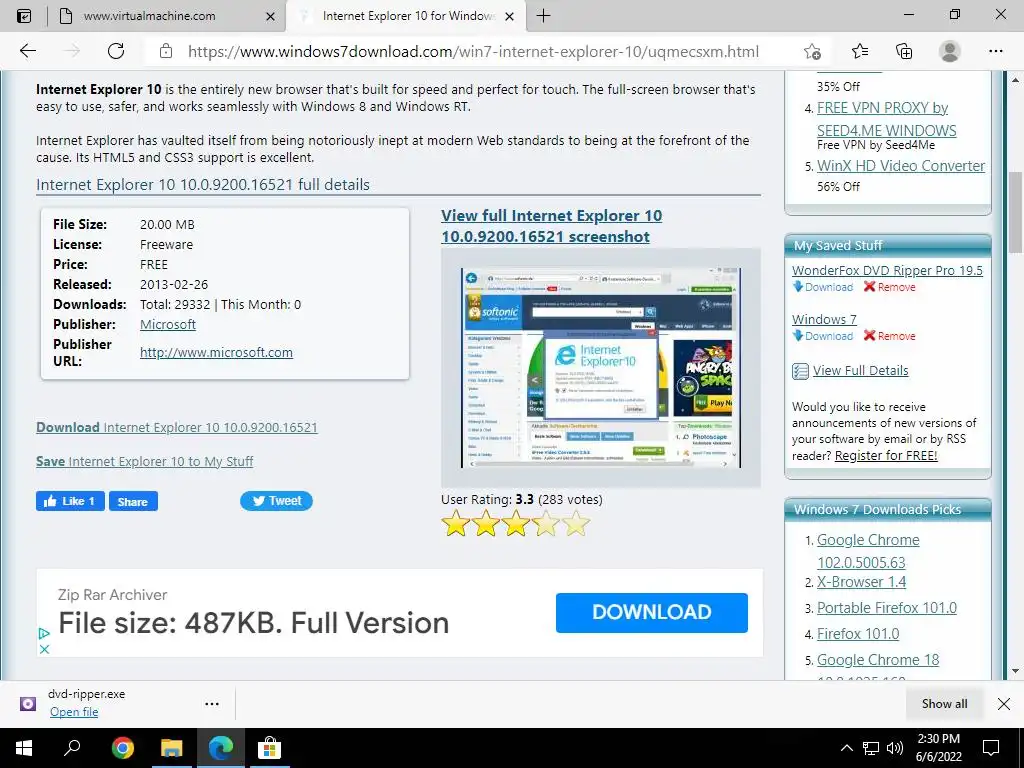Visit http://www.microsoft.com publisher URL
The width and height of the screenshot is (1024, 768).
216,352
